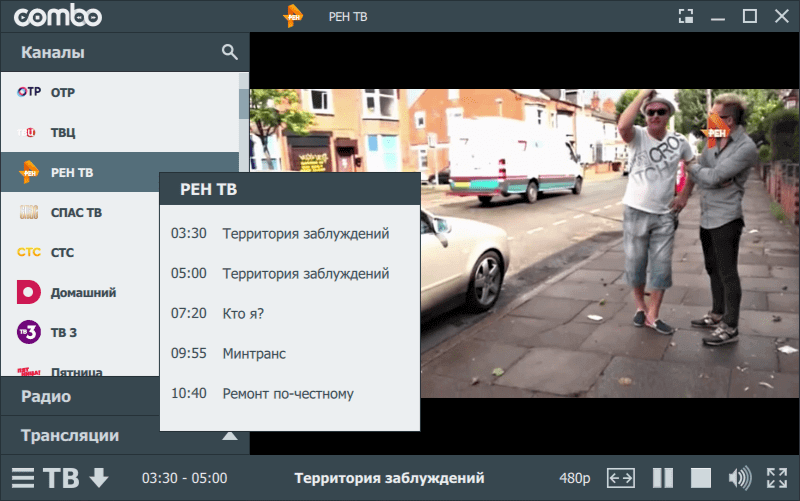
Task: Click the Домашний channel logo
Action: (29, 292)
